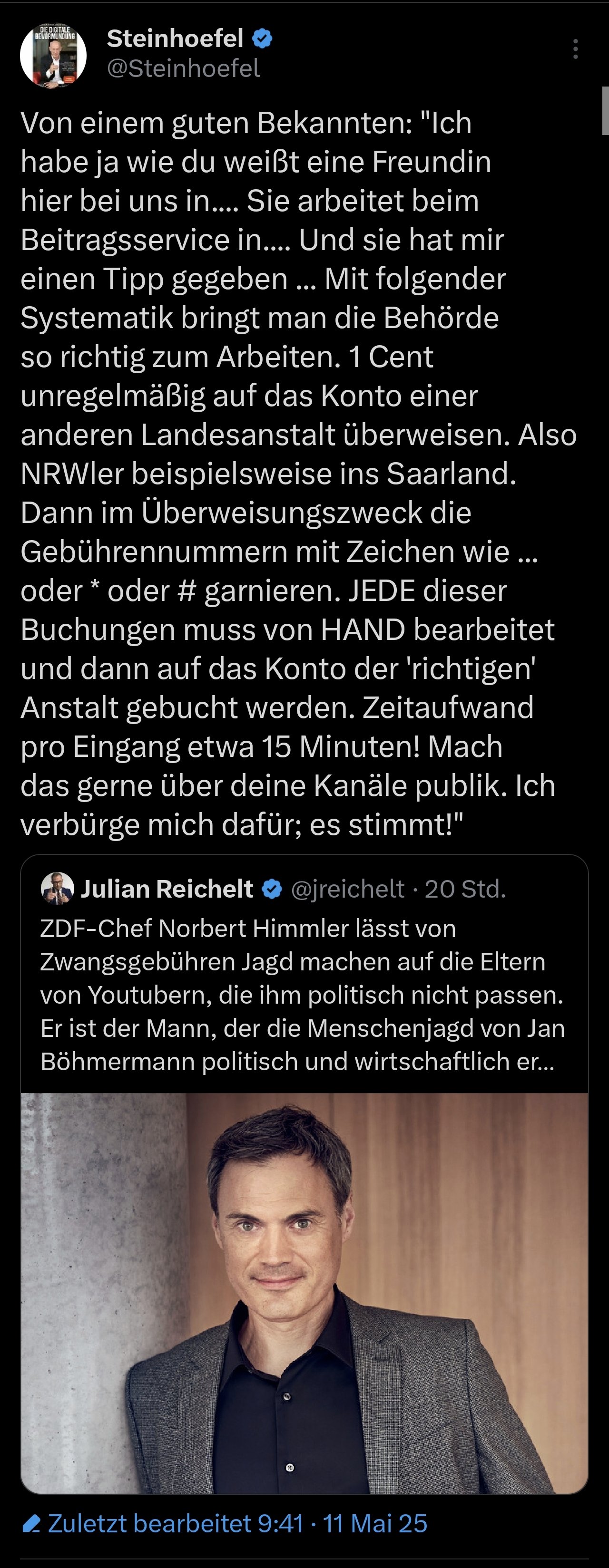Click the verified badge beside Steinhoefel
The width and height of the screenshot is (609, 1568).
click(x=263, y=39)
